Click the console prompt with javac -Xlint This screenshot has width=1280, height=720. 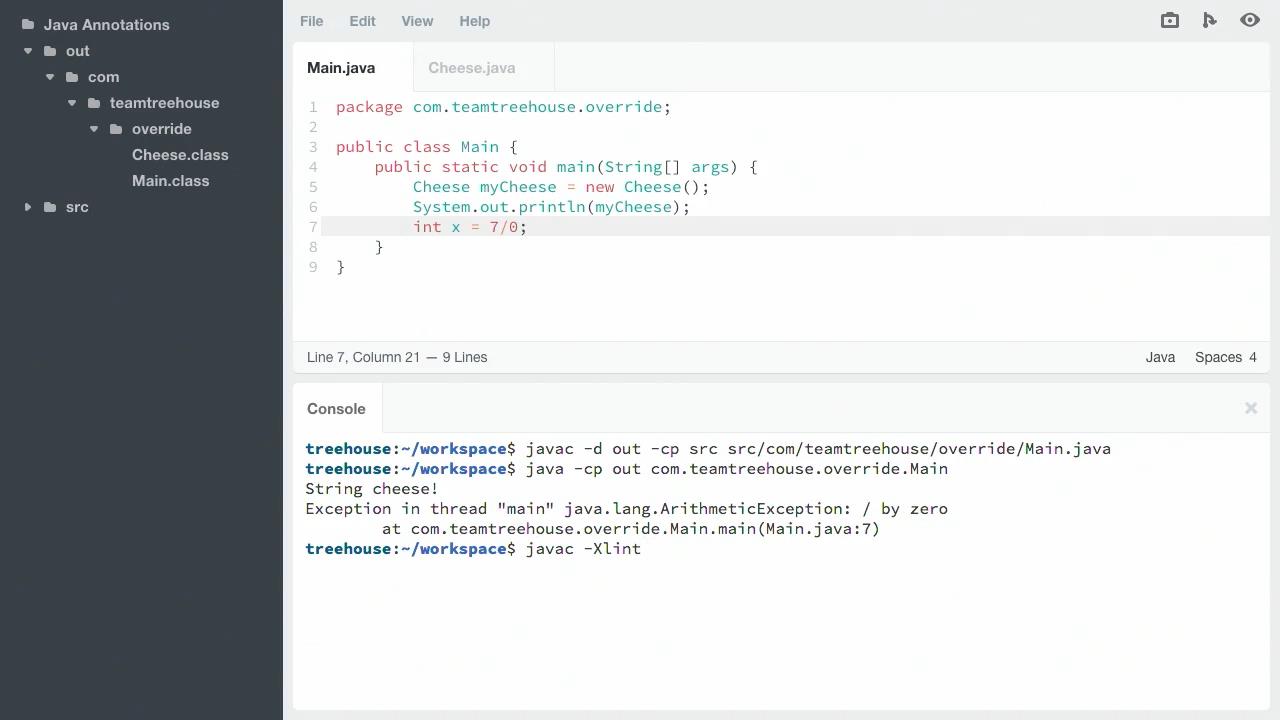click(473, 549)
